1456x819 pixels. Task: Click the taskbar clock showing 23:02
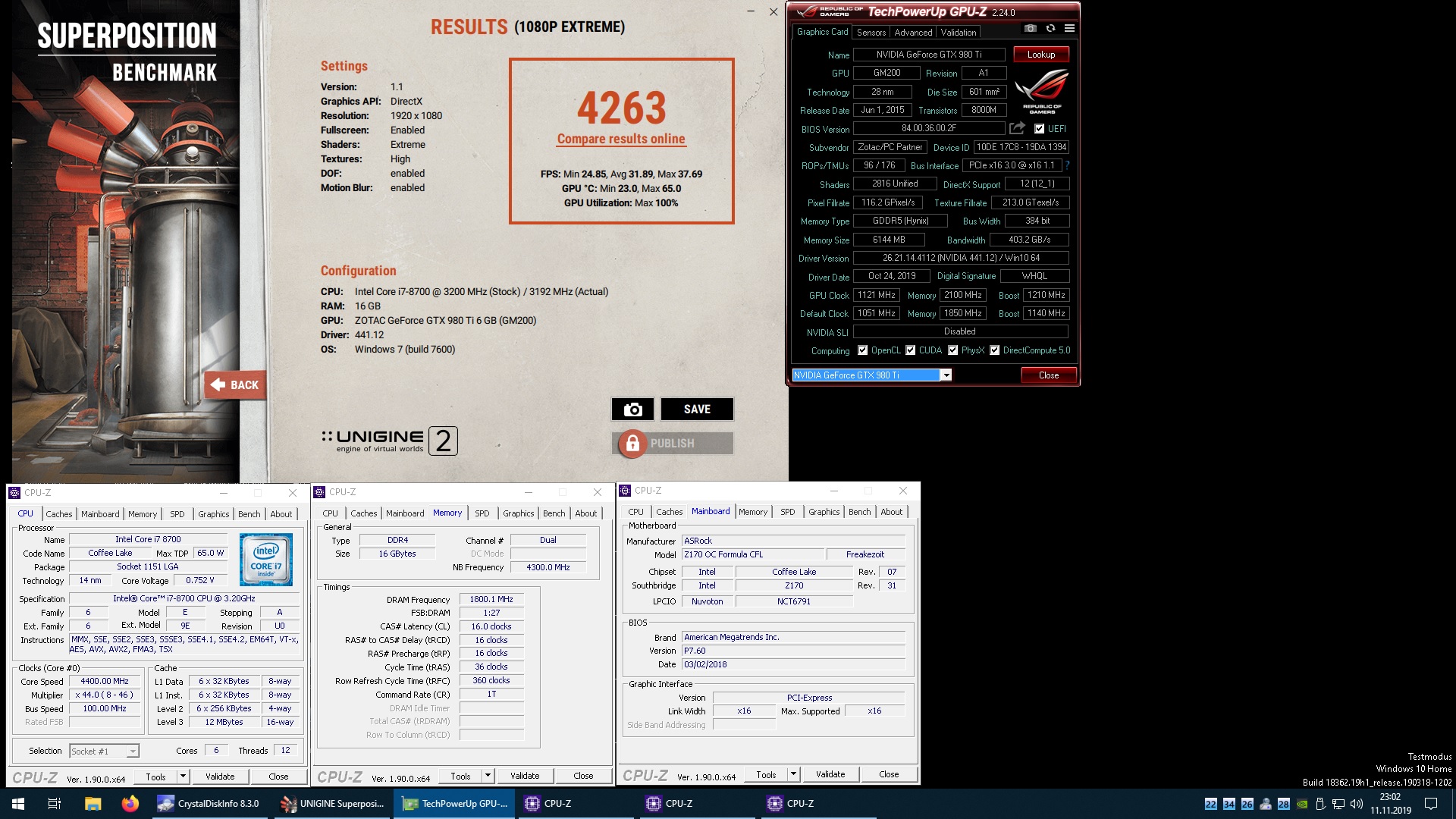1390,804
